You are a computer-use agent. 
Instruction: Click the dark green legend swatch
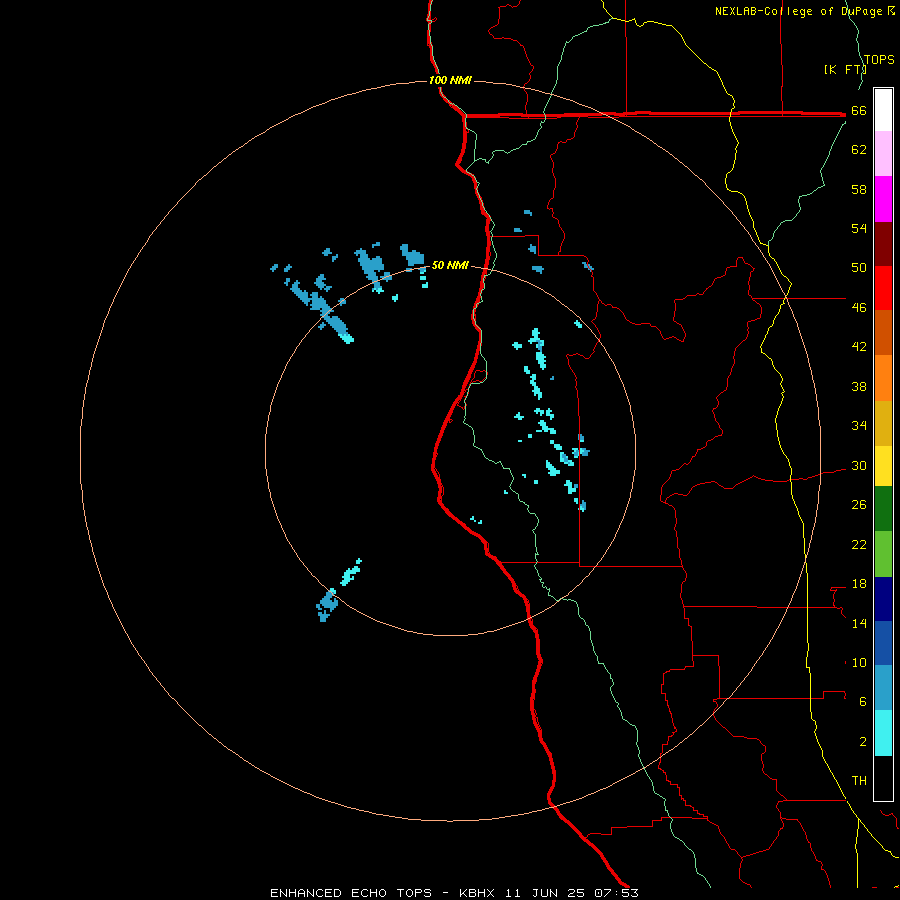pos(883,509)
